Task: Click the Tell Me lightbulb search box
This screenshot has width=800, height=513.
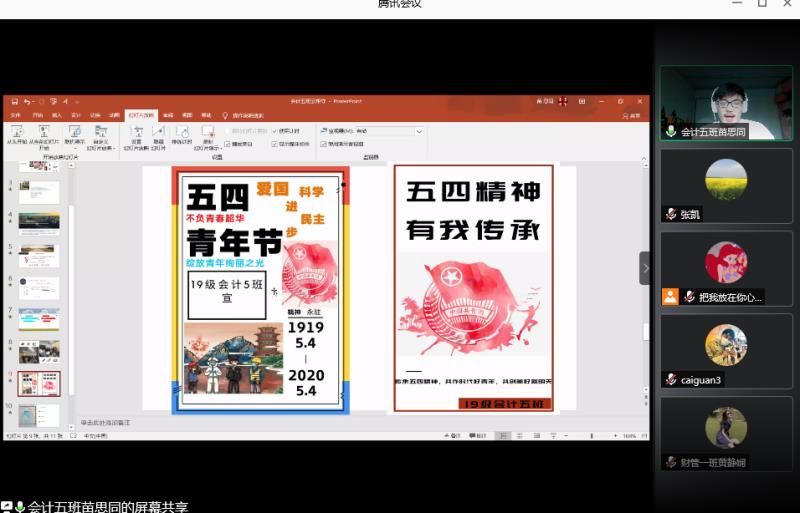Action: tap(243, 116)
